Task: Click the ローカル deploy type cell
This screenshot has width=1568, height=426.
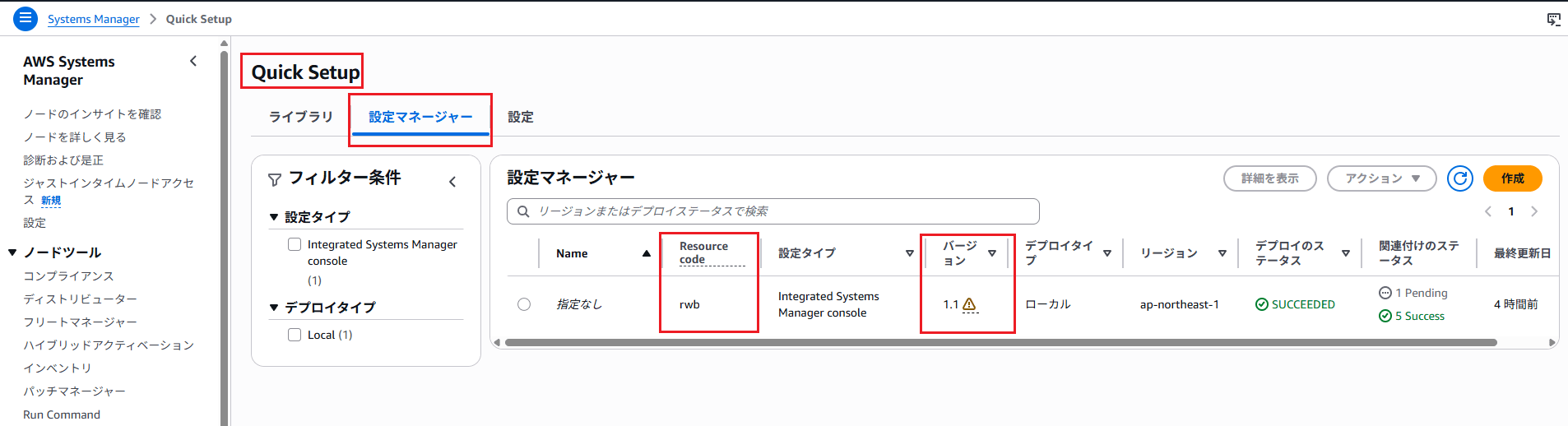Action: click(1048, 304)
